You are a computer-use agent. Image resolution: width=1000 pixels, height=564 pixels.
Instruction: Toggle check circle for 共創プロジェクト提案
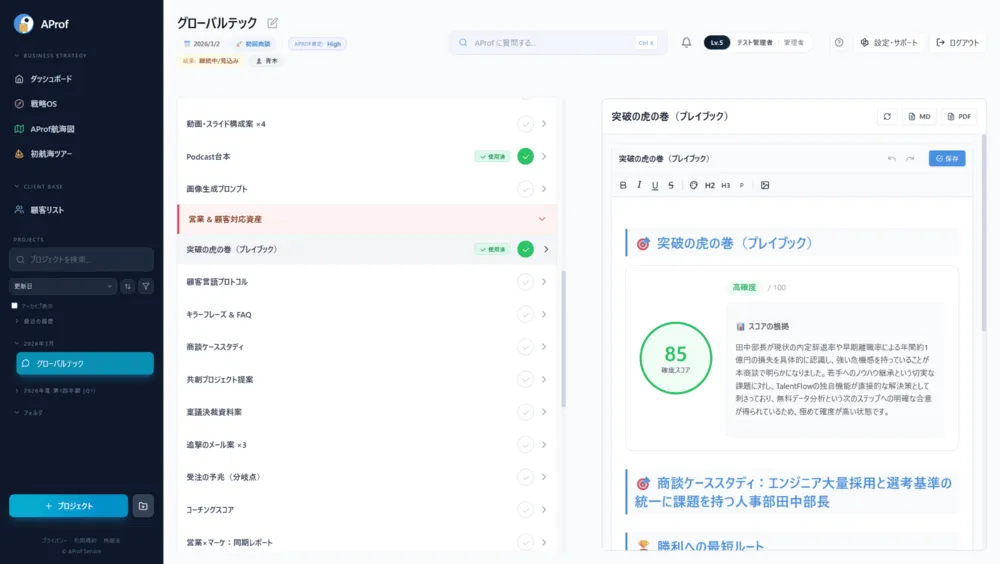pyautogui.click(x=525, y=380)
